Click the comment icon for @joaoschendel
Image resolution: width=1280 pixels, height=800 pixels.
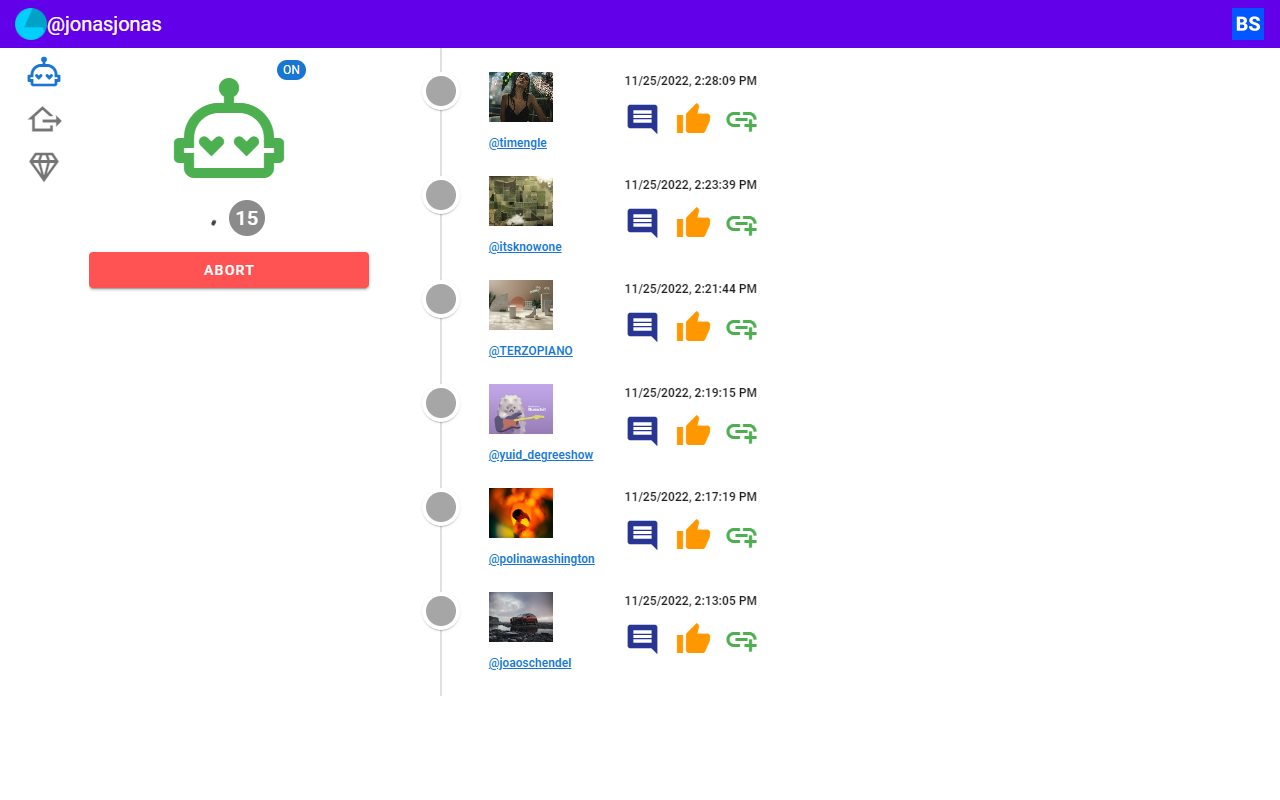click(641, 639)
